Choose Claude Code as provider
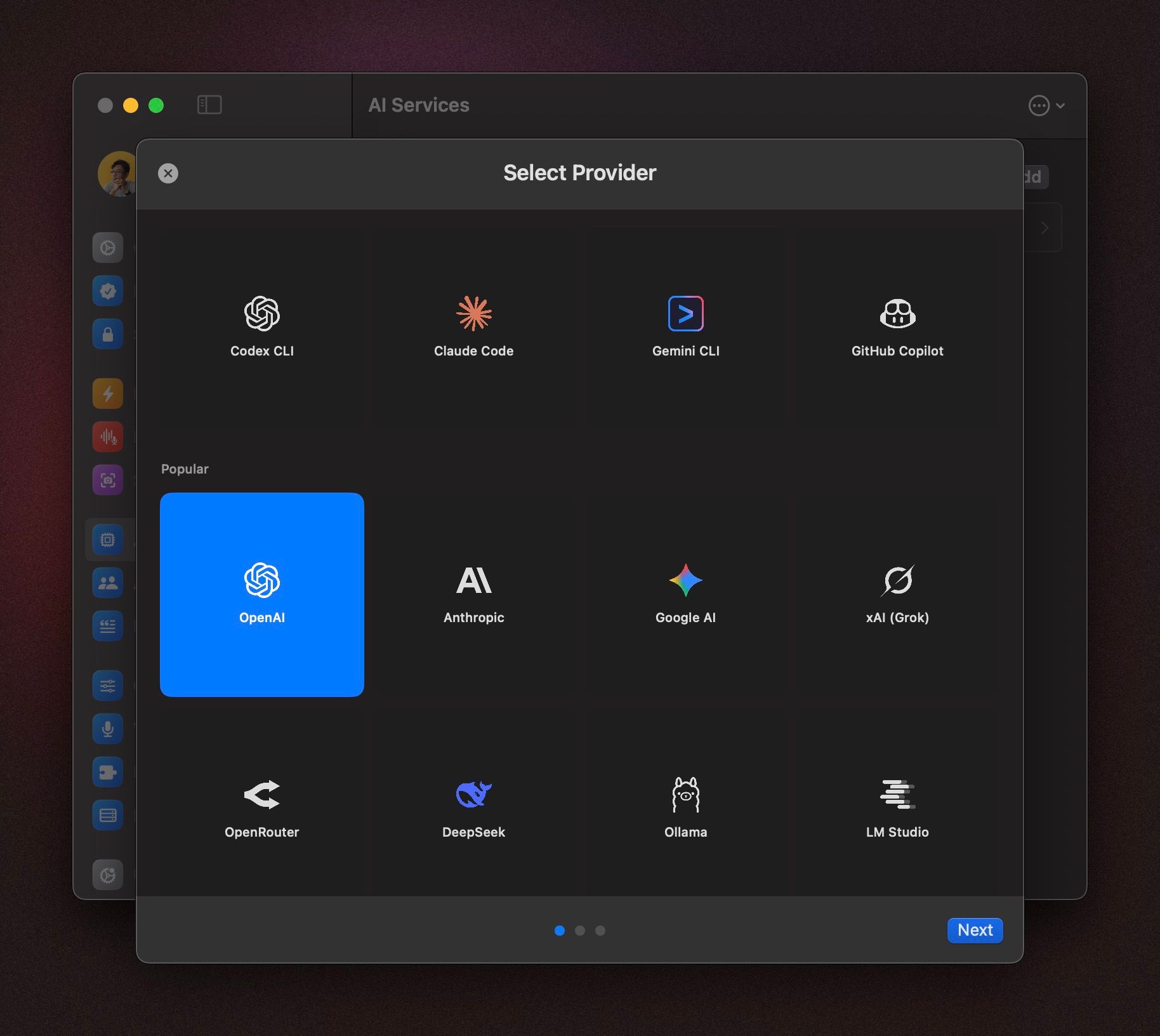1160x1036 pixels. tap(473, 327)
